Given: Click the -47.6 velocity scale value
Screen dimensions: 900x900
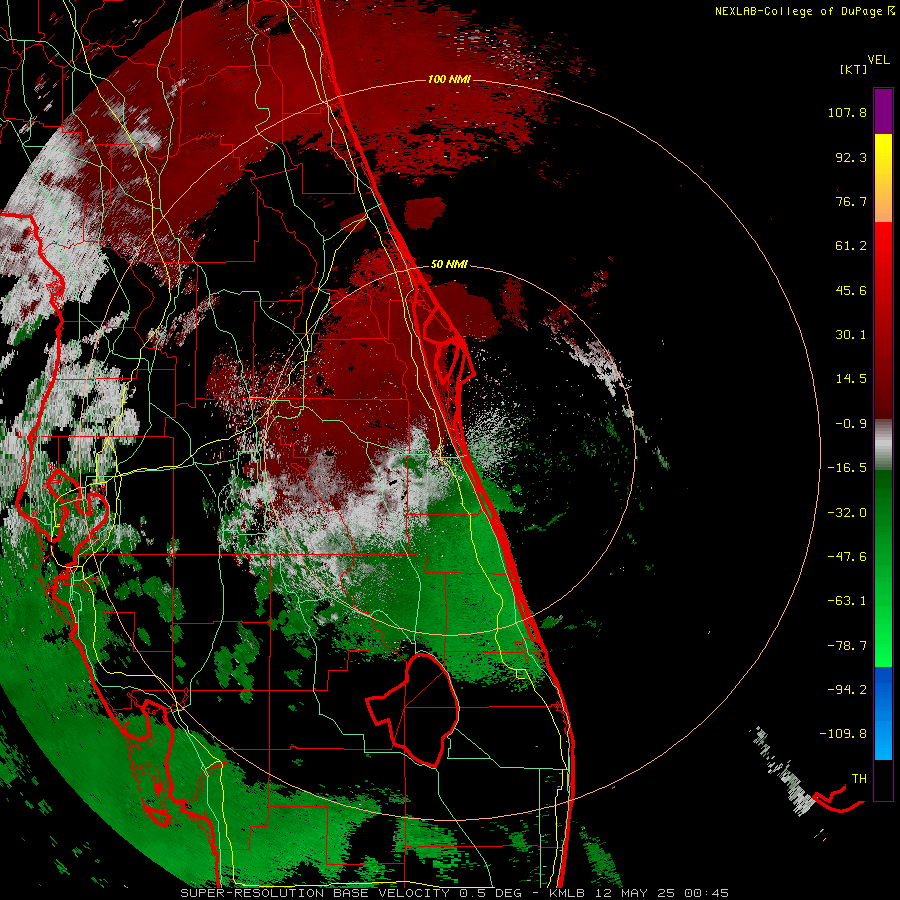Looking at the screenshot, I should [x=847, y=557].
